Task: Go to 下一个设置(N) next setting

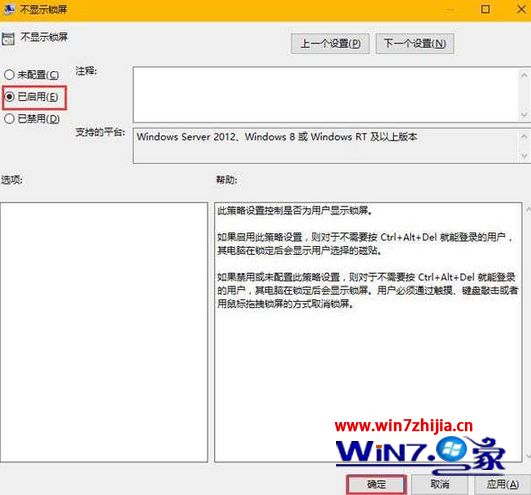Action: pos(415,43)
